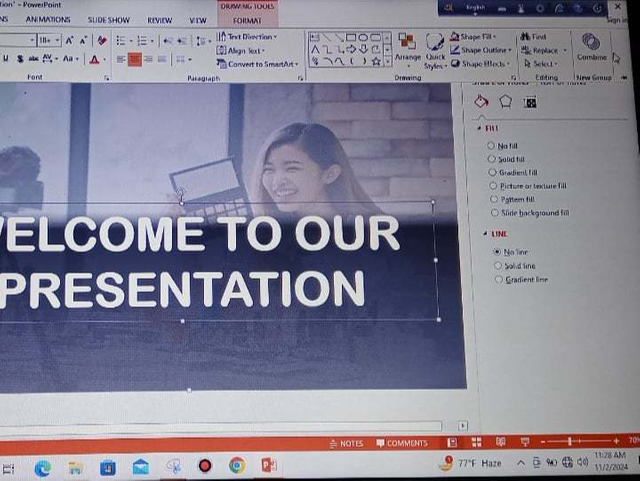Switch to Normal view in status bar
This screenshot has height=481, width=640.
click(x=452, y=442)
